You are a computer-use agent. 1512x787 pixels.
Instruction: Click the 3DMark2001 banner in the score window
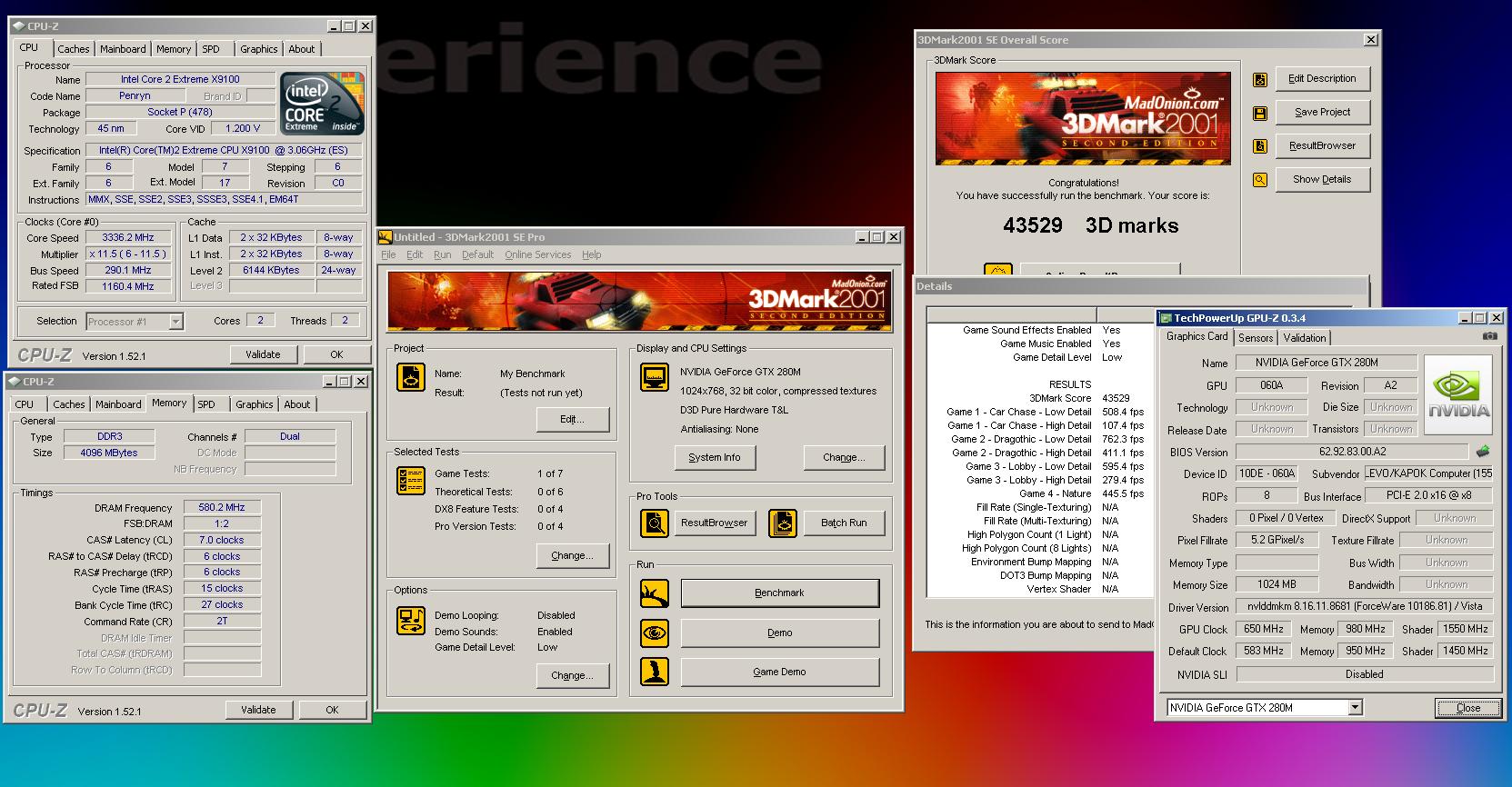point(1083,118)
